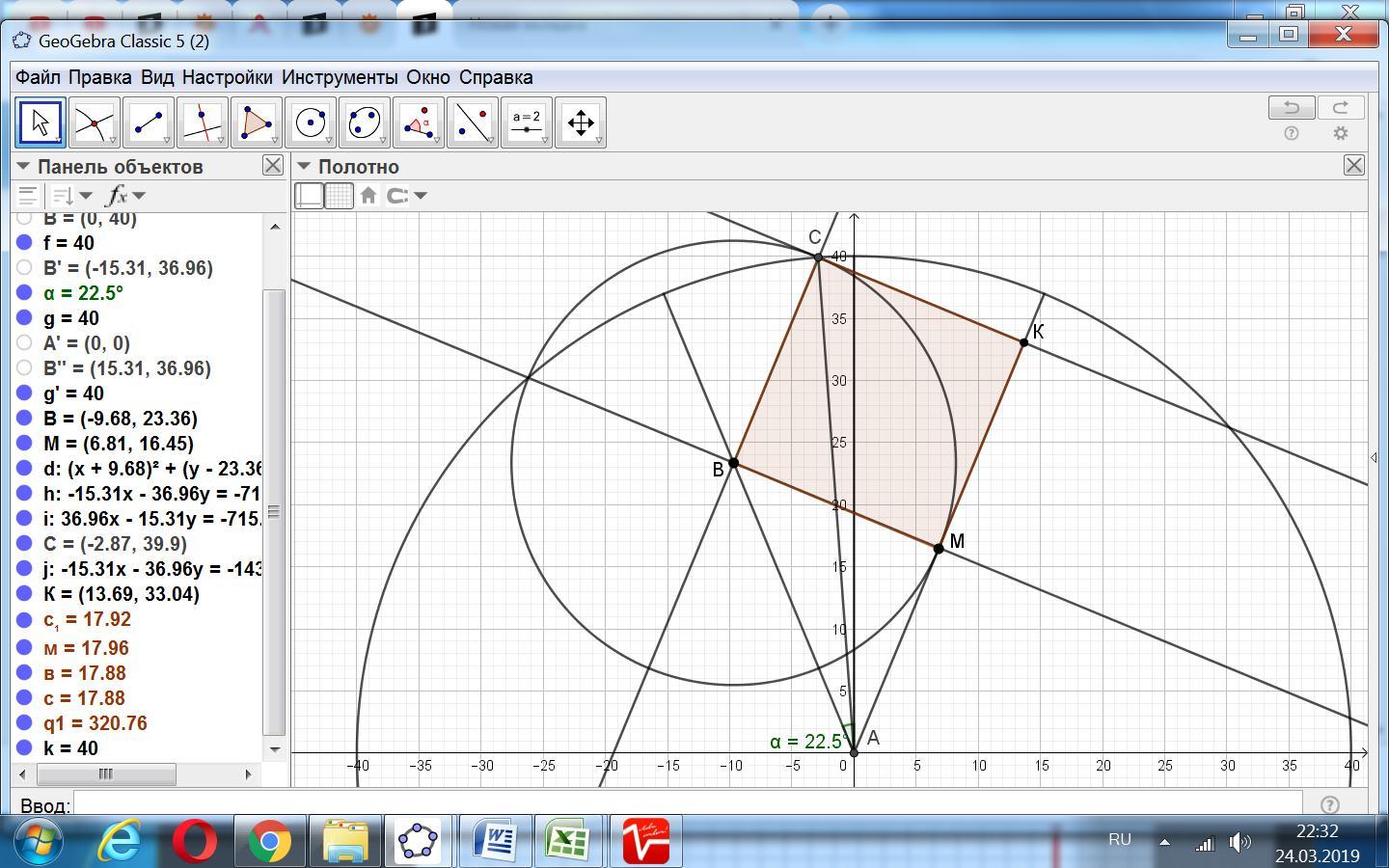Select the Circle with center tool
Image resolution: width=1389 pixels, height=868 pixels.
311,122
